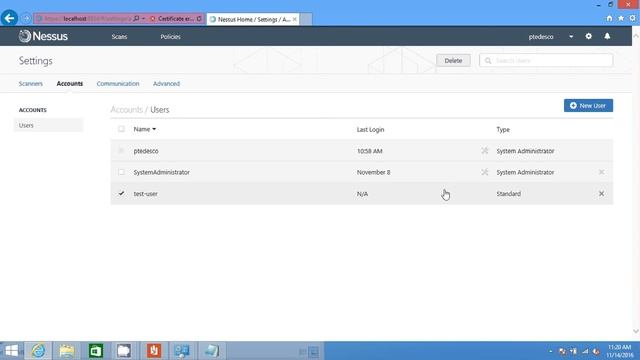The image size is (640, 360).
Task: Click the Standard type cell
Action: coord(509,193)
